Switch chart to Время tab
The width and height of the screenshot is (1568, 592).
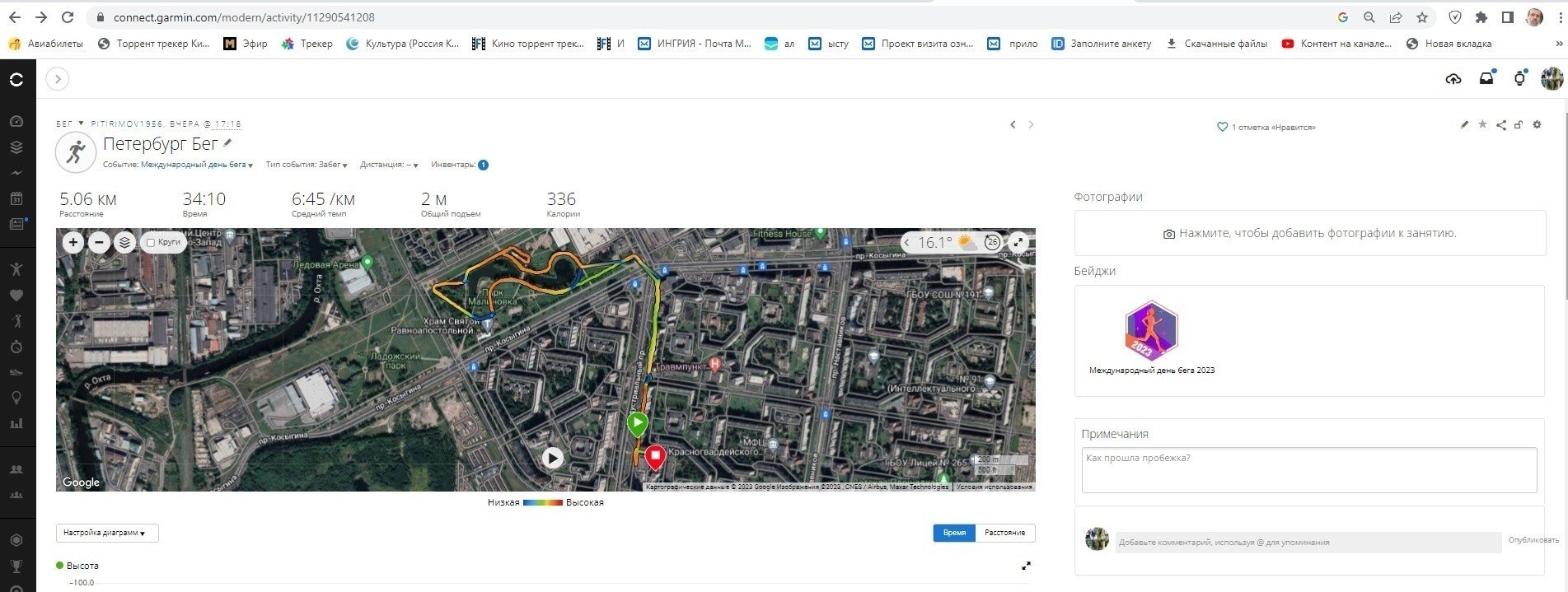coord(954,533)
